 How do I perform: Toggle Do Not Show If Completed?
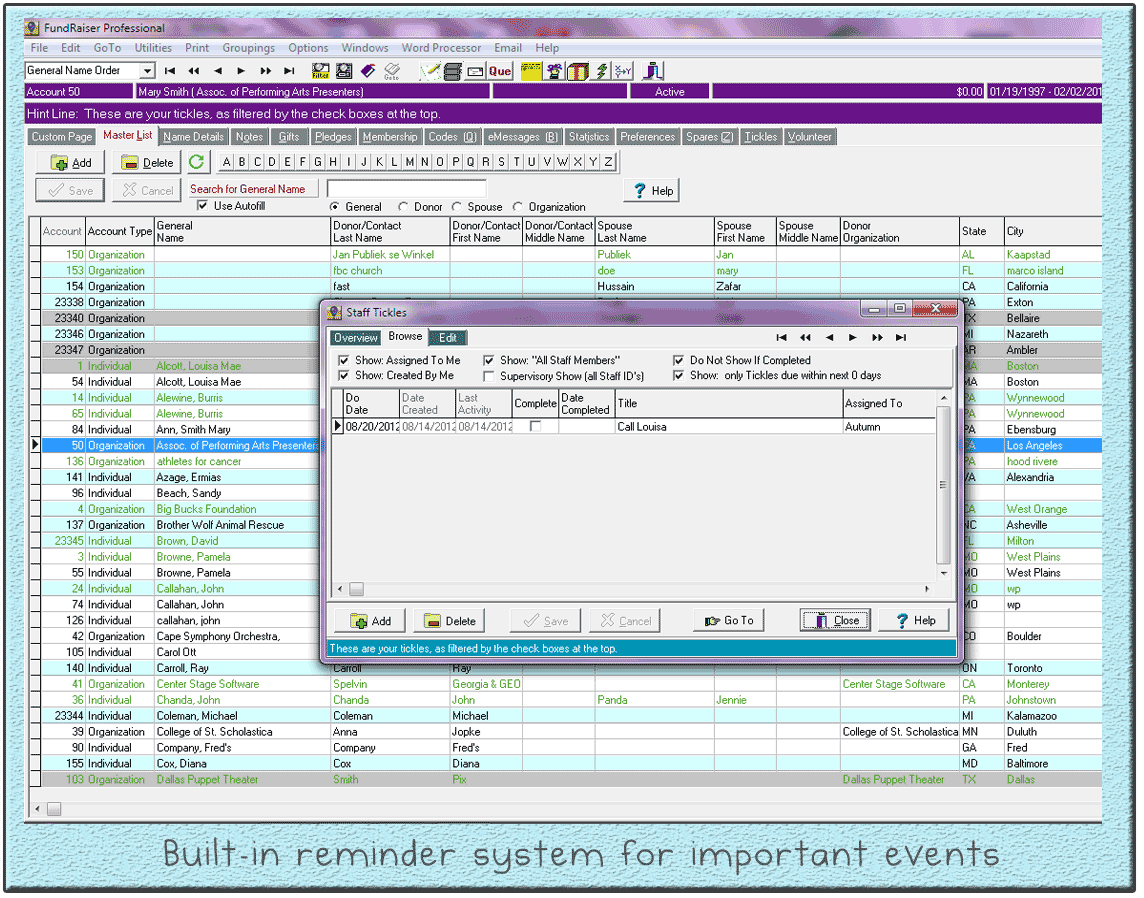tap(679, 361)
